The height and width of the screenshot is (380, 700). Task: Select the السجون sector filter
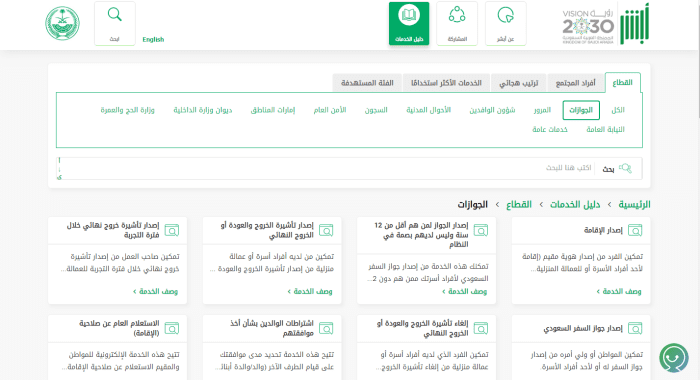click(376, 110)
